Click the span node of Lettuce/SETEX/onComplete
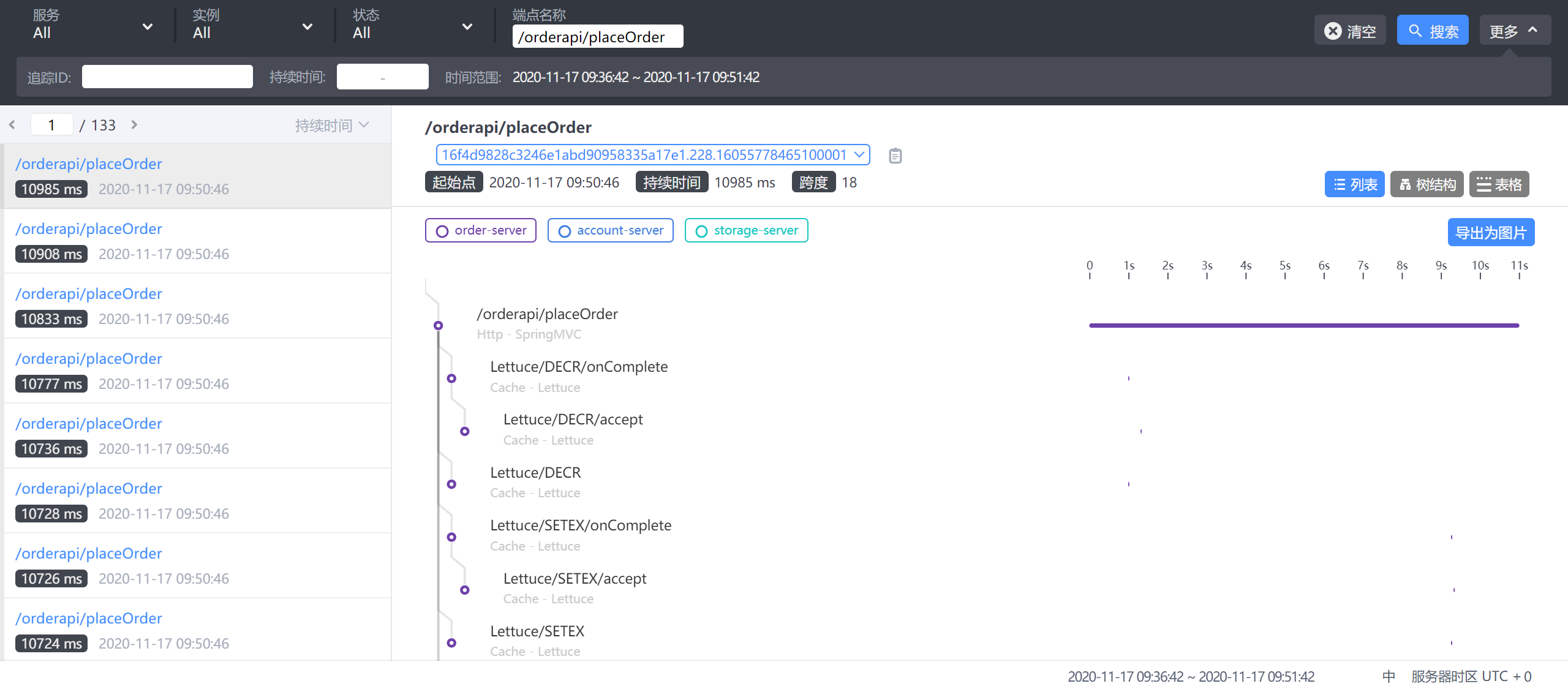 (451, 537)
